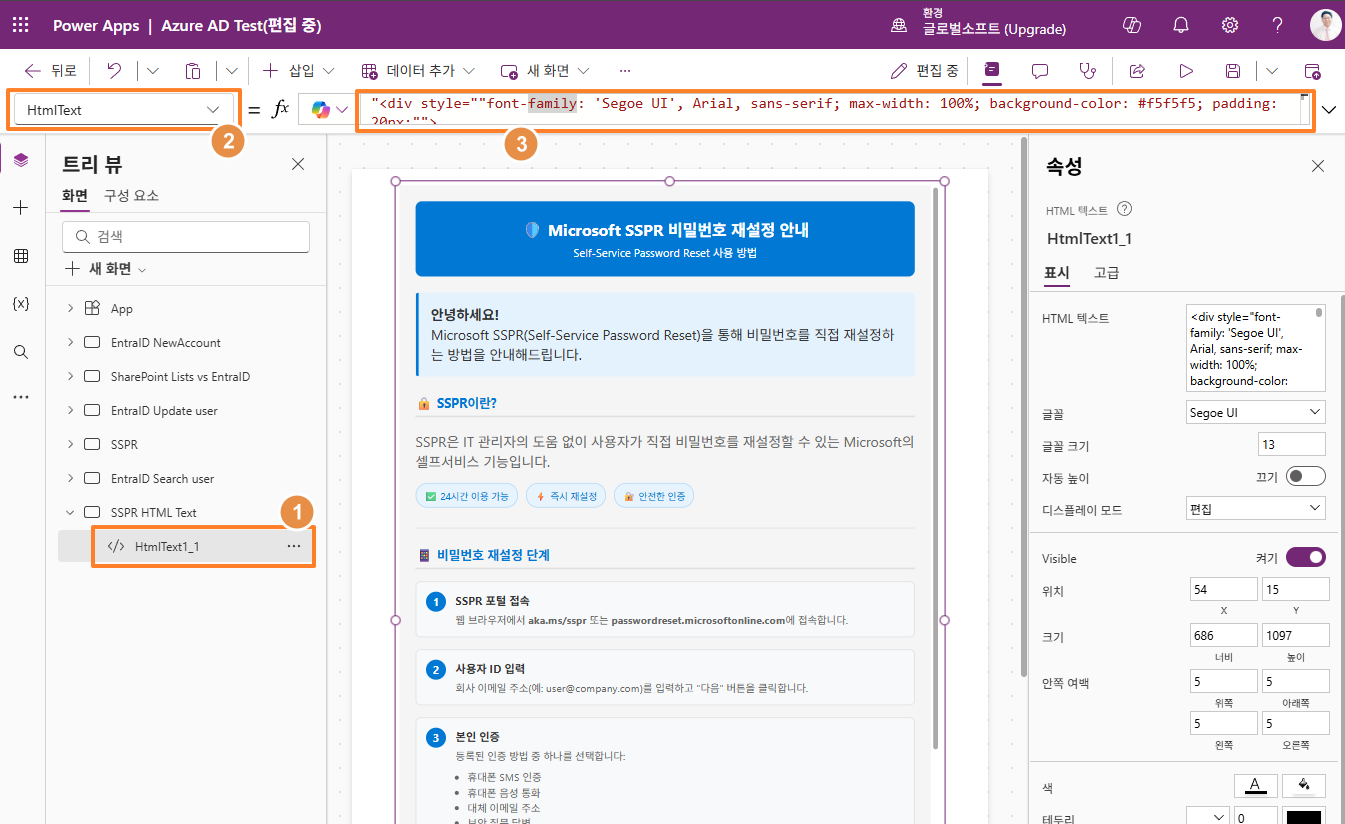Click New screen in tree view
Image resolution: width=1345 pixels, height=824 pixels.
105,269
